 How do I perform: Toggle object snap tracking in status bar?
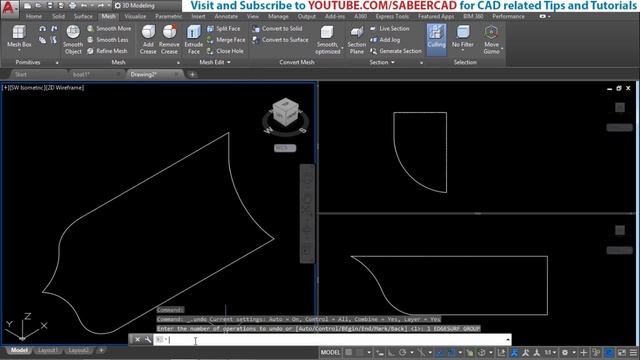[440, 352]
